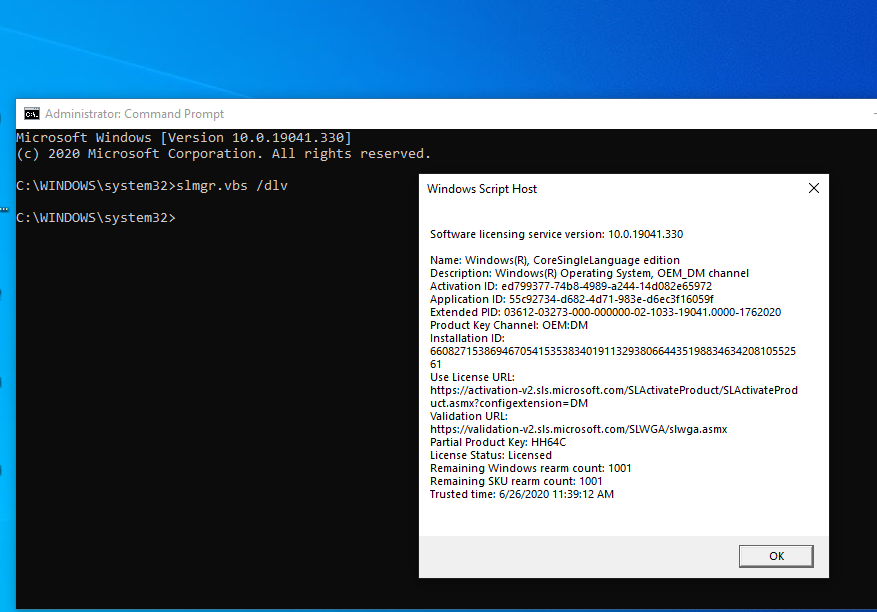Click Remaining Windows rearm count line
This screenshot has width=877, height=612.
coord(530,468)
